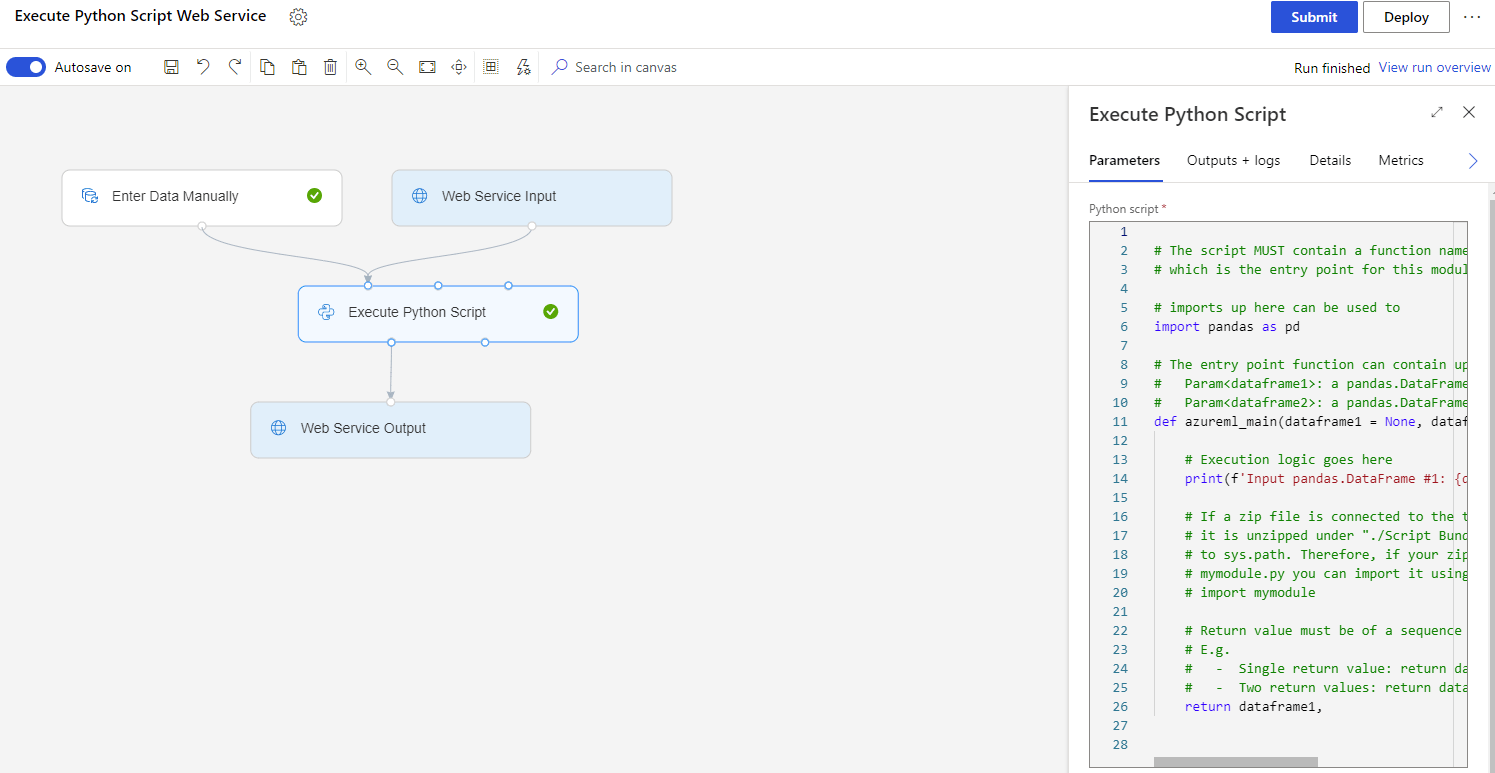1495x773 pixels.
Task: Activate the pan mode icon
Action: 459,67
